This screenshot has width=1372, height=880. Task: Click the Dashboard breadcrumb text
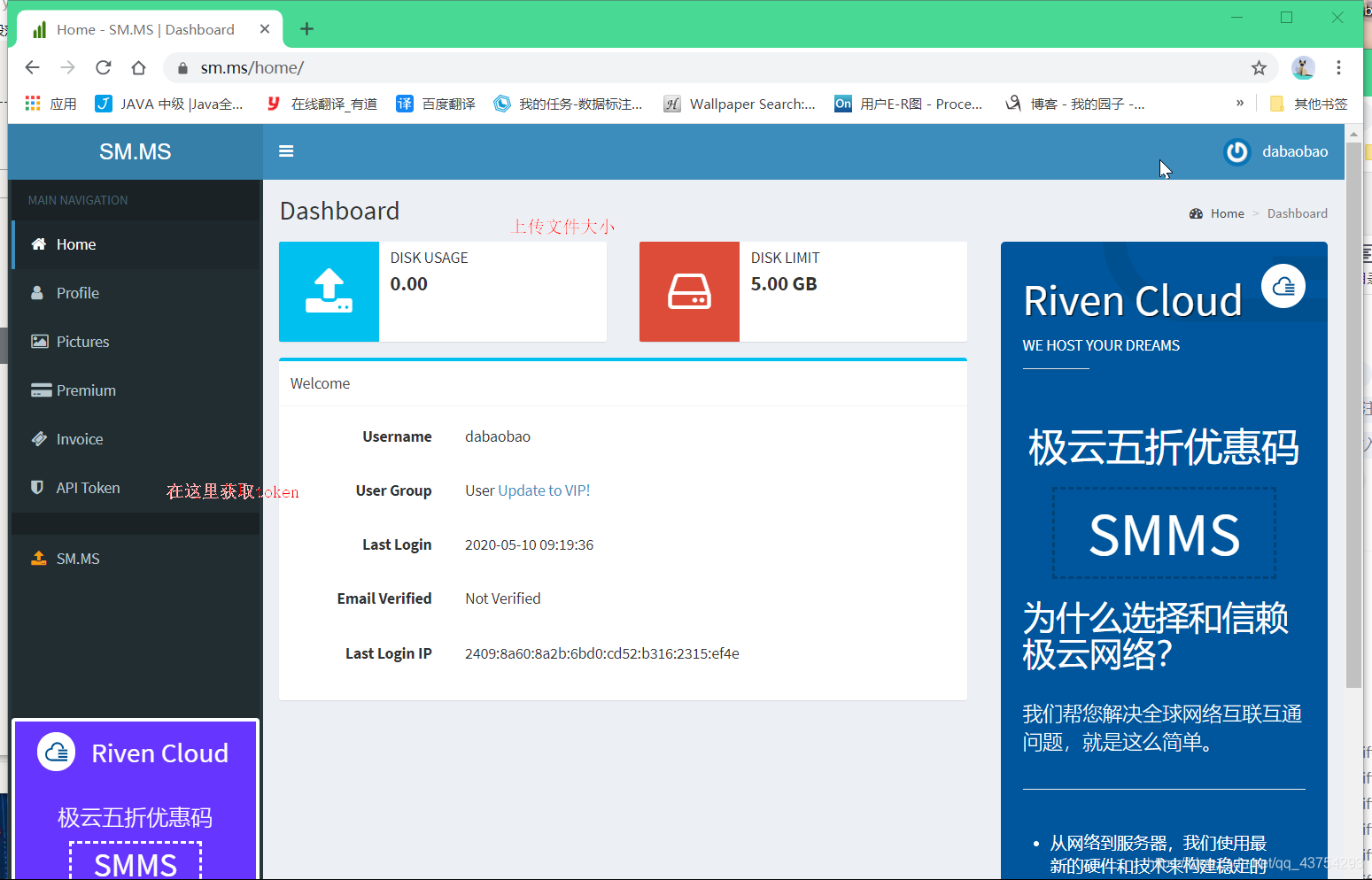pyautogui.click(x=1297, y=213)
